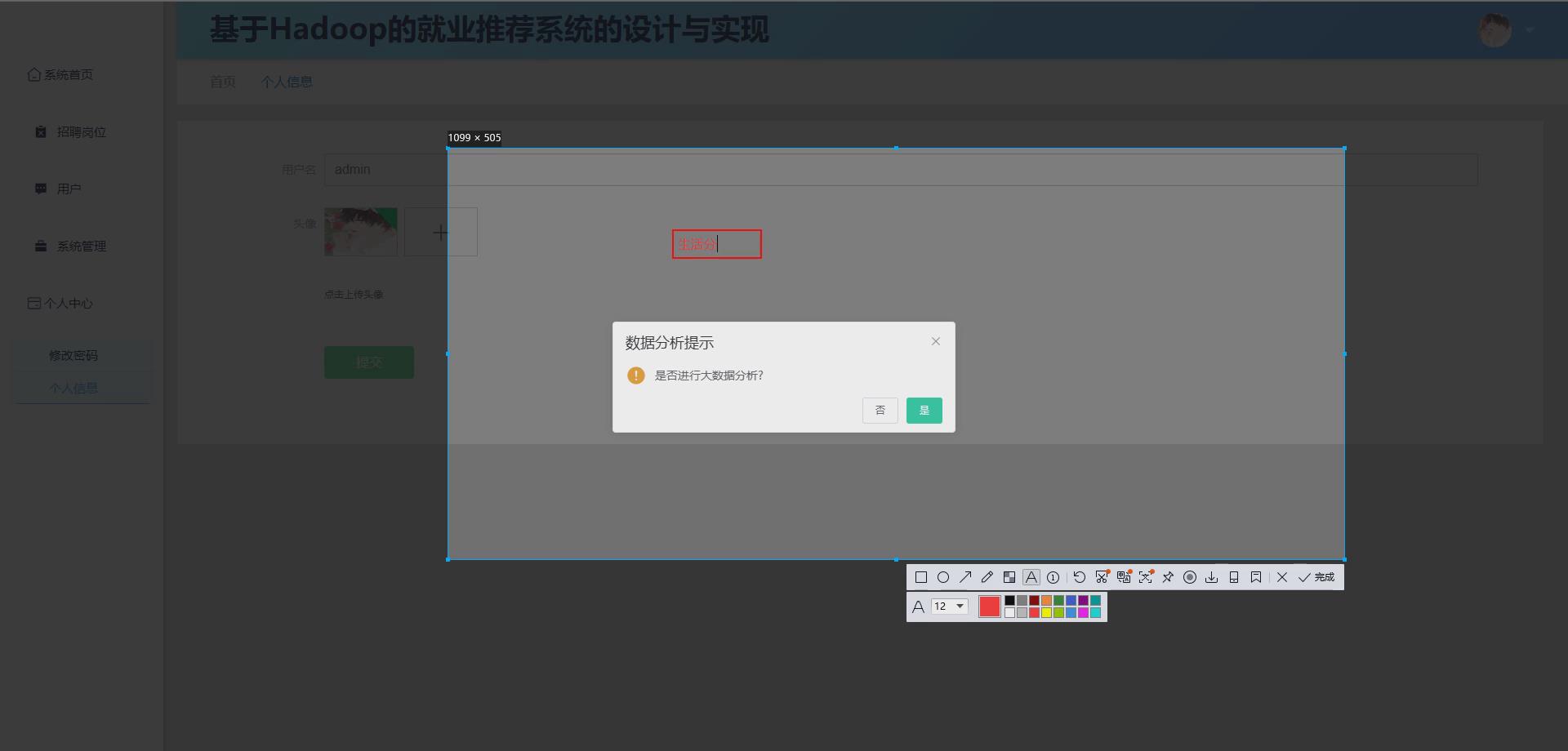
Task: Click the 提交 submit button
Action: (x=368, y=362)
